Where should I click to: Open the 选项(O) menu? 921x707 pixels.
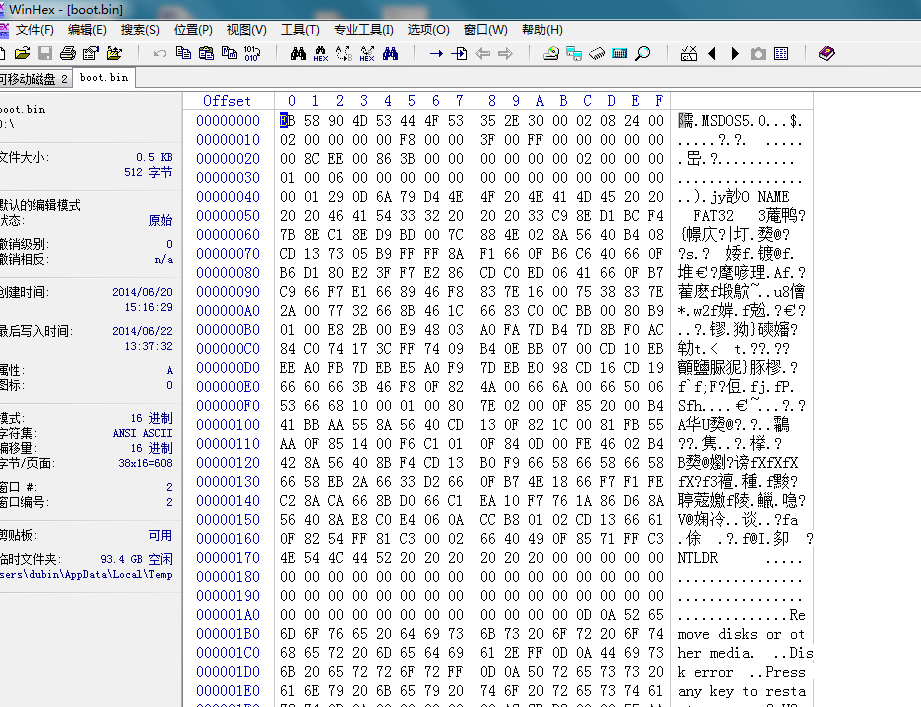[428, 29]
